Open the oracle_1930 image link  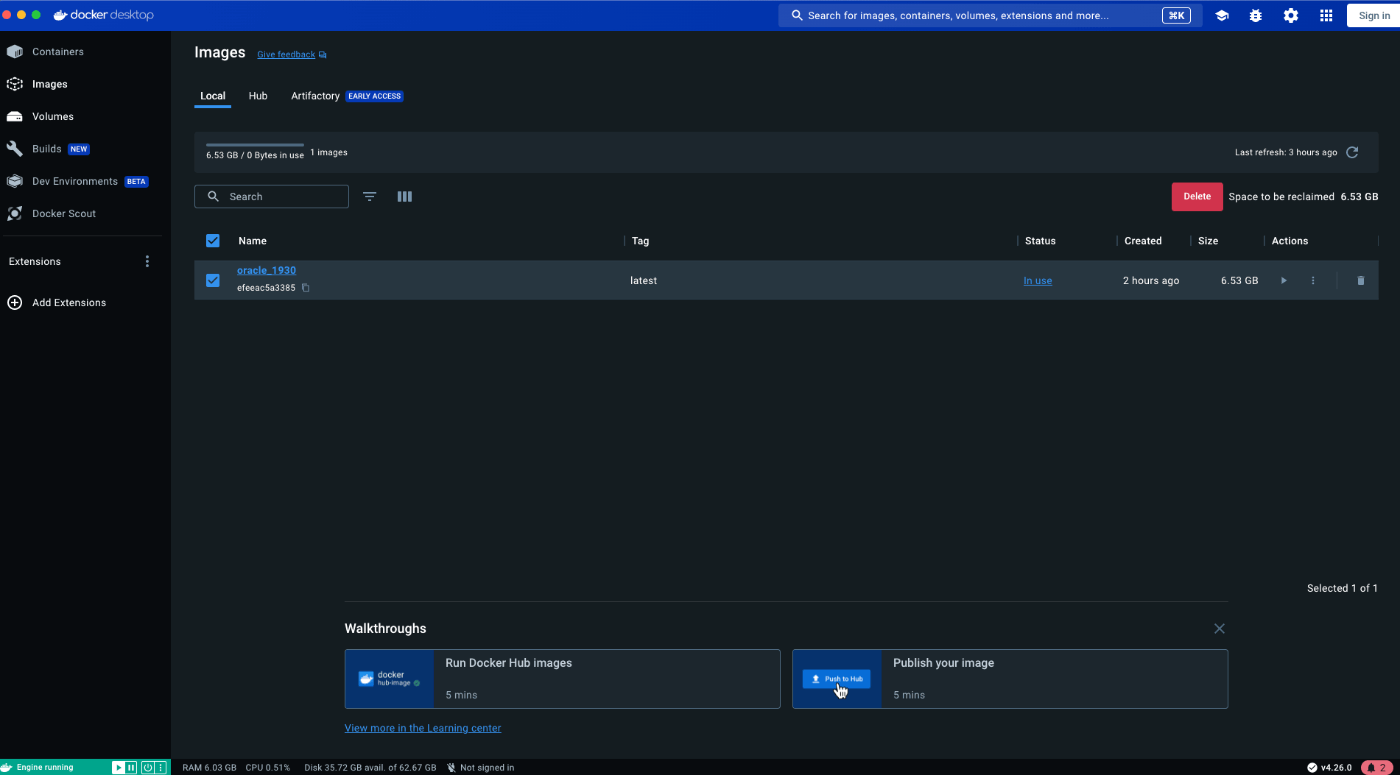pyautogui.click(x=266, y=271)
